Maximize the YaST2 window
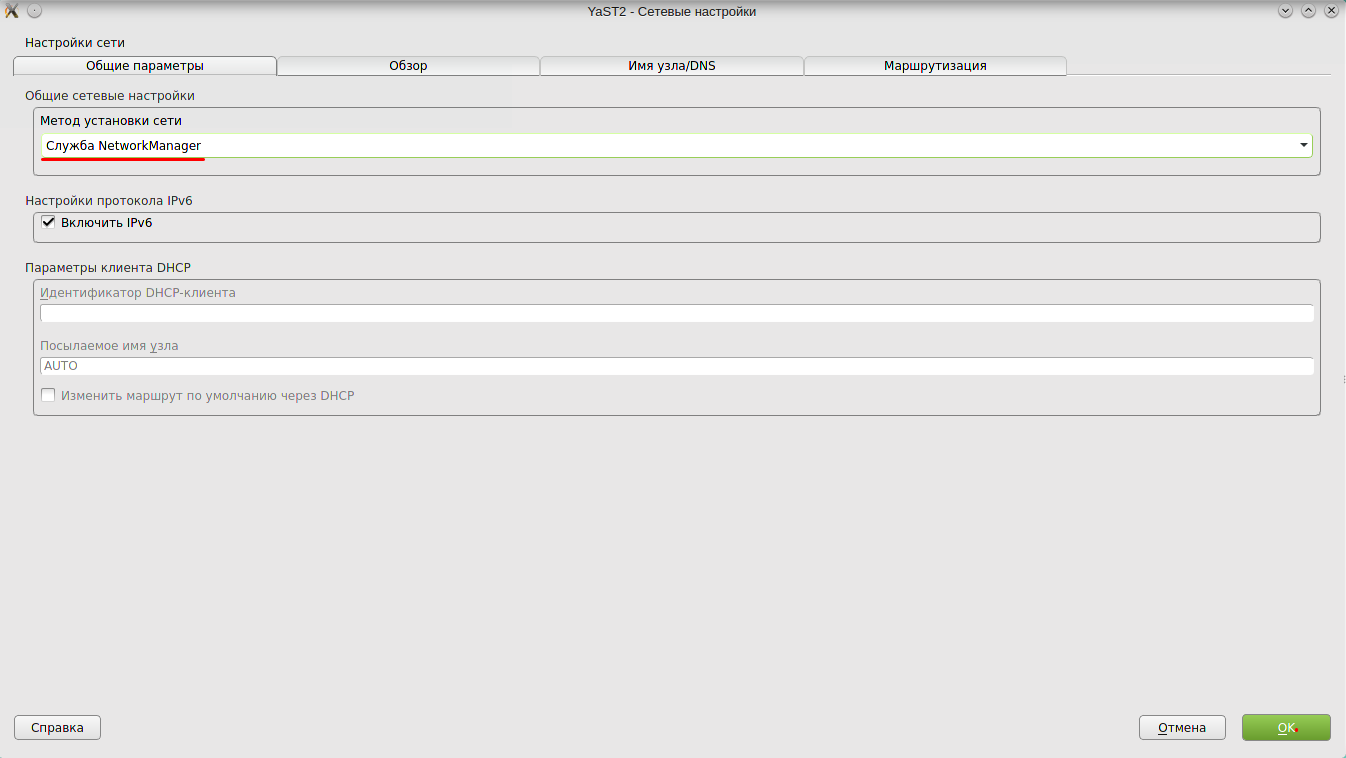Viewport: 1346px width, 758px height. (x=1308, y=11)
